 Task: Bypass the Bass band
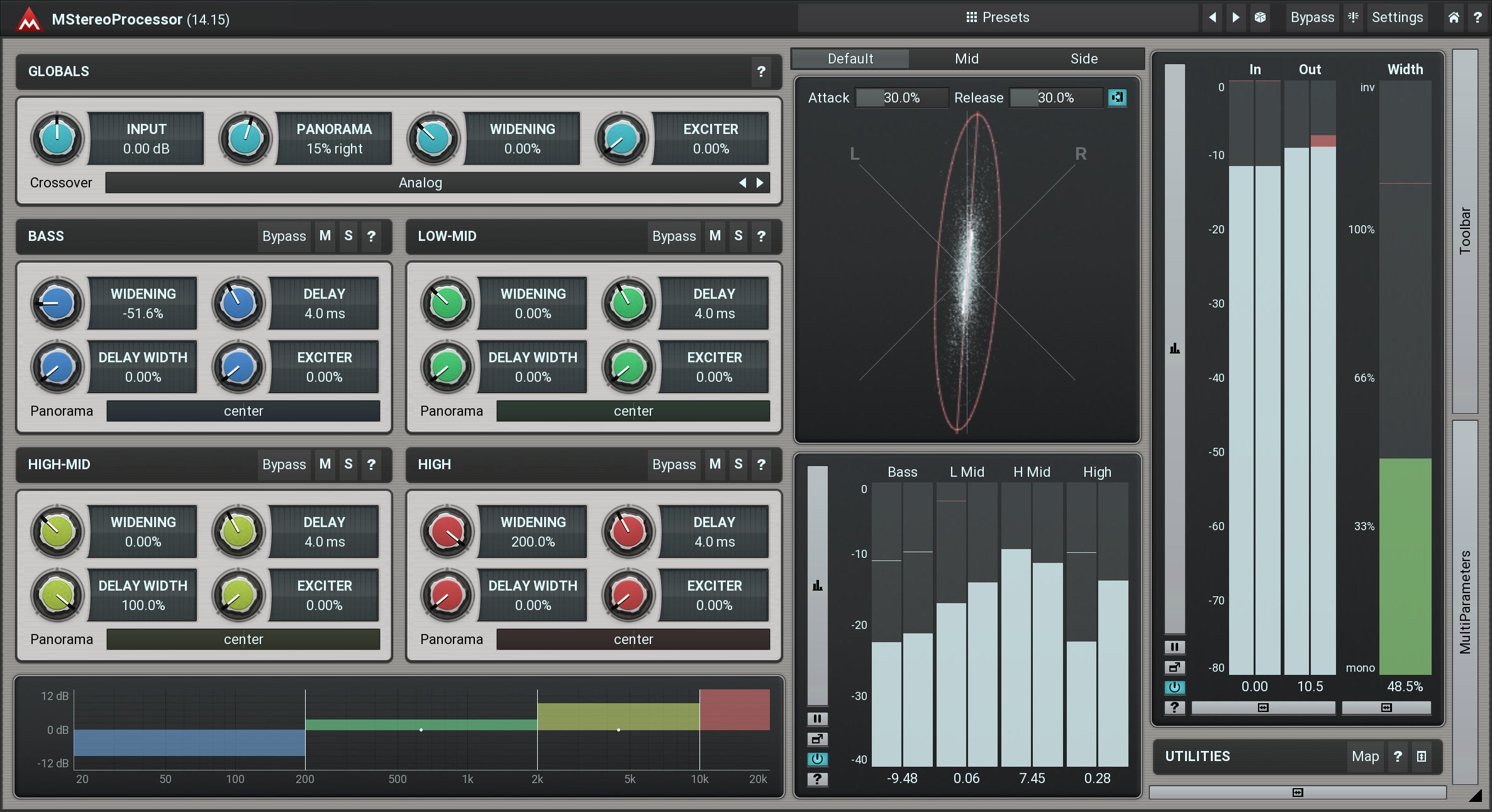(x=284, y=236)
